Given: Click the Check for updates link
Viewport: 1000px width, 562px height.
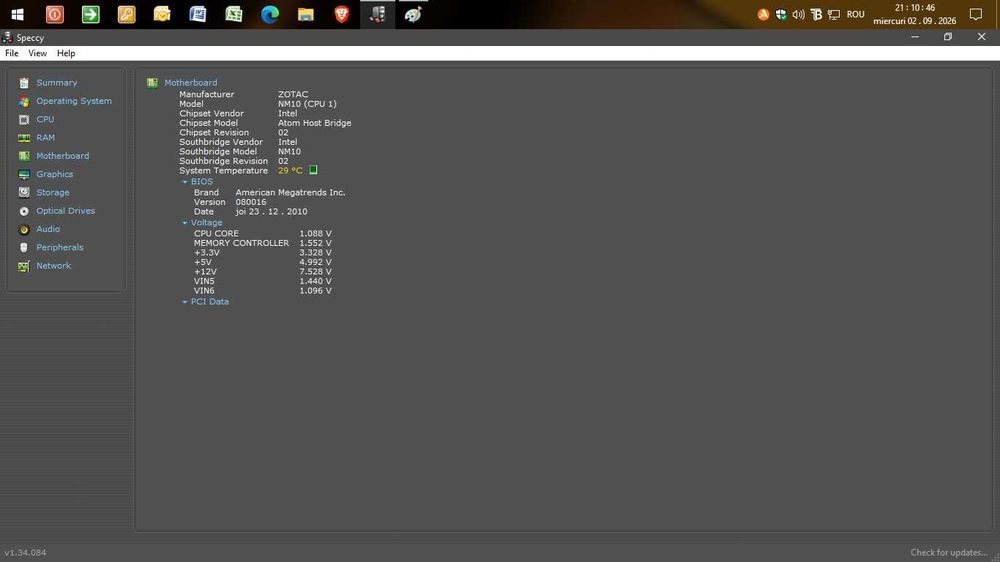Looking at the screenshot, I should [948, 552].
